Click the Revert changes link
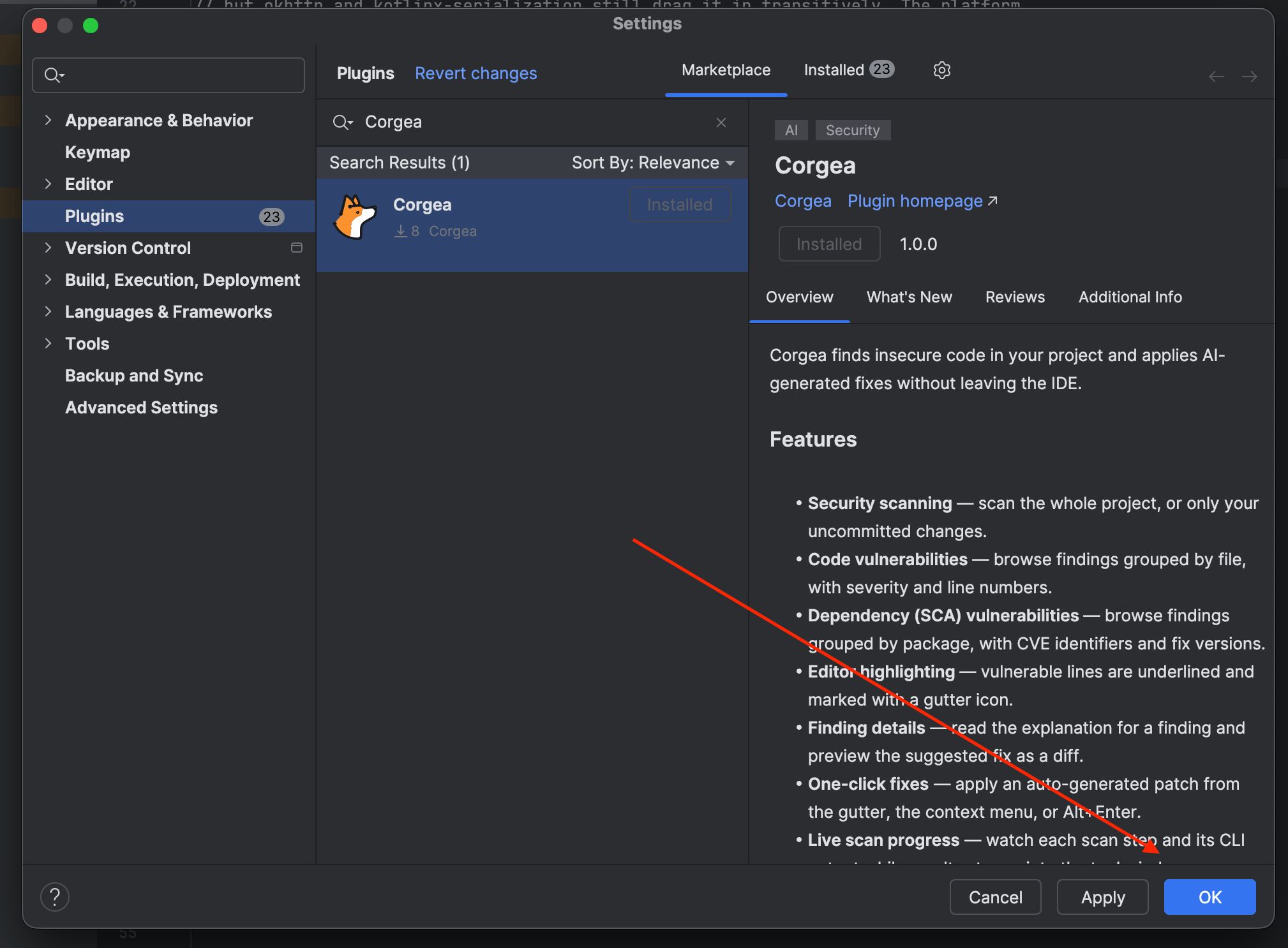 pos(476,73)
